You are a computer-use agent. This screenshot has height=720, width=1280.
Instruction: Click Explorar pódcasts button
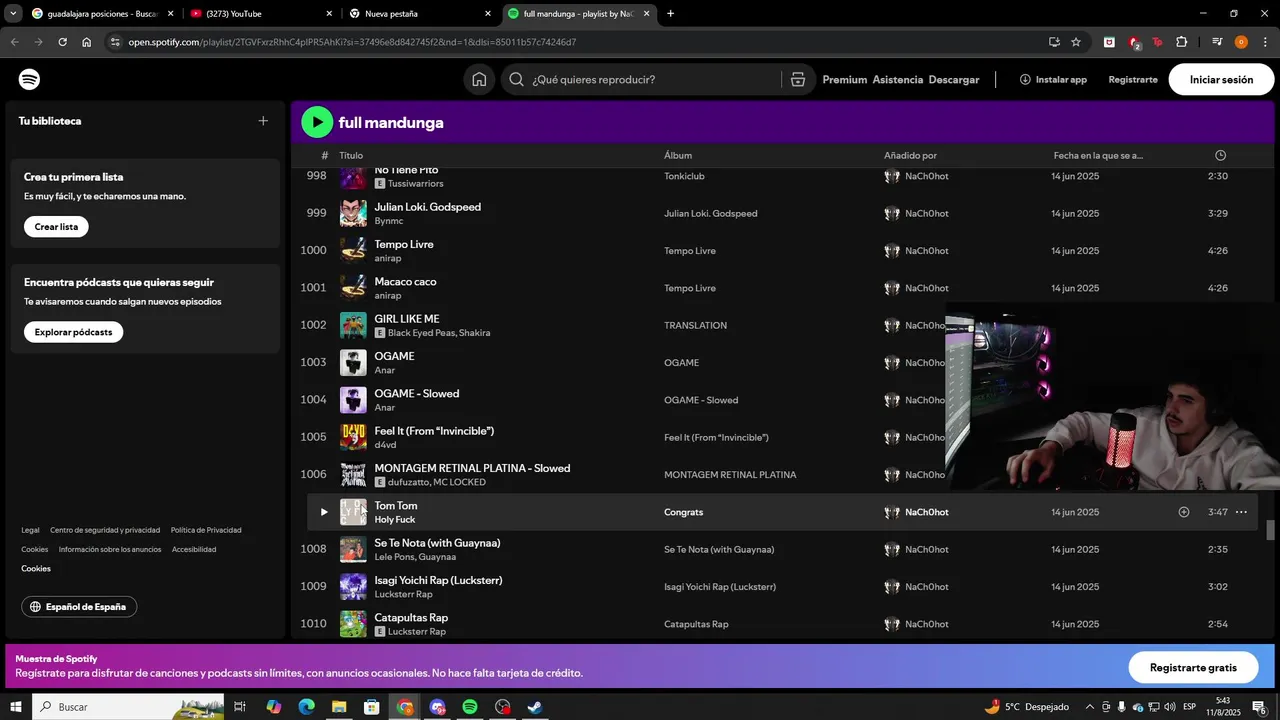(x=73, y=332)
